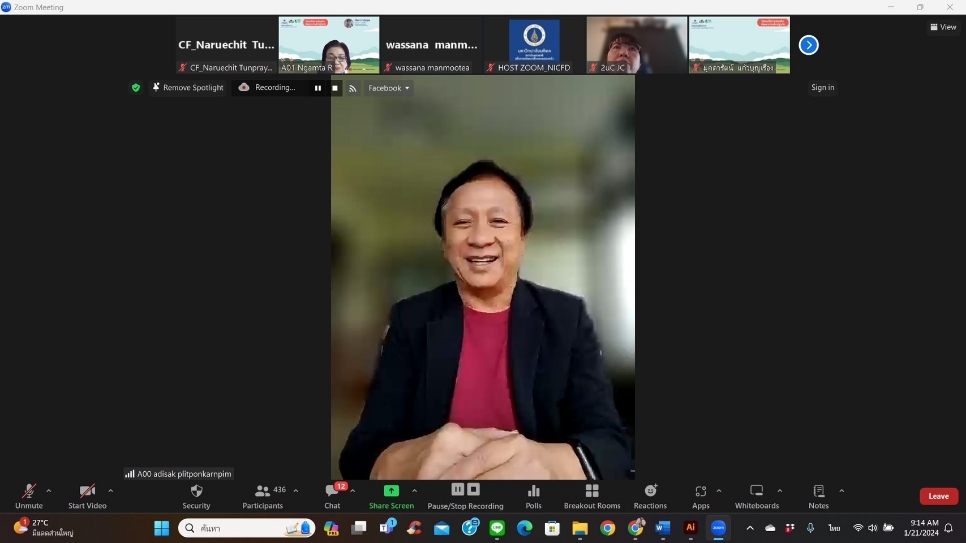Open Microsoft Teams from taskbar

tap(387, 528)
